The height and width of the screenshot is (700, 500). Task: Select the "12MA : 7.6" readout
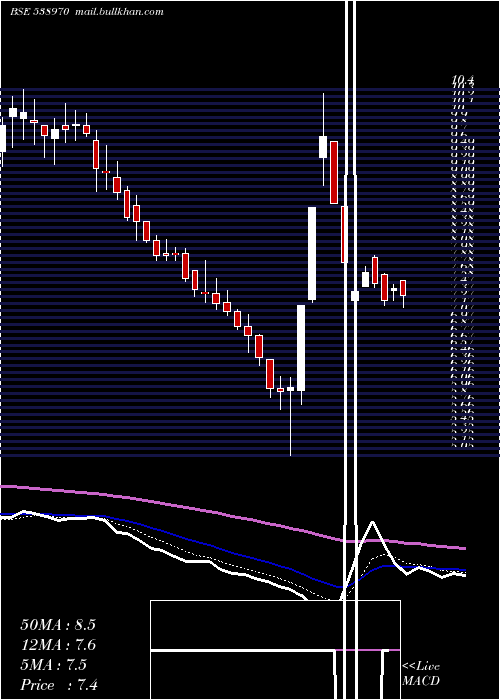58,645
